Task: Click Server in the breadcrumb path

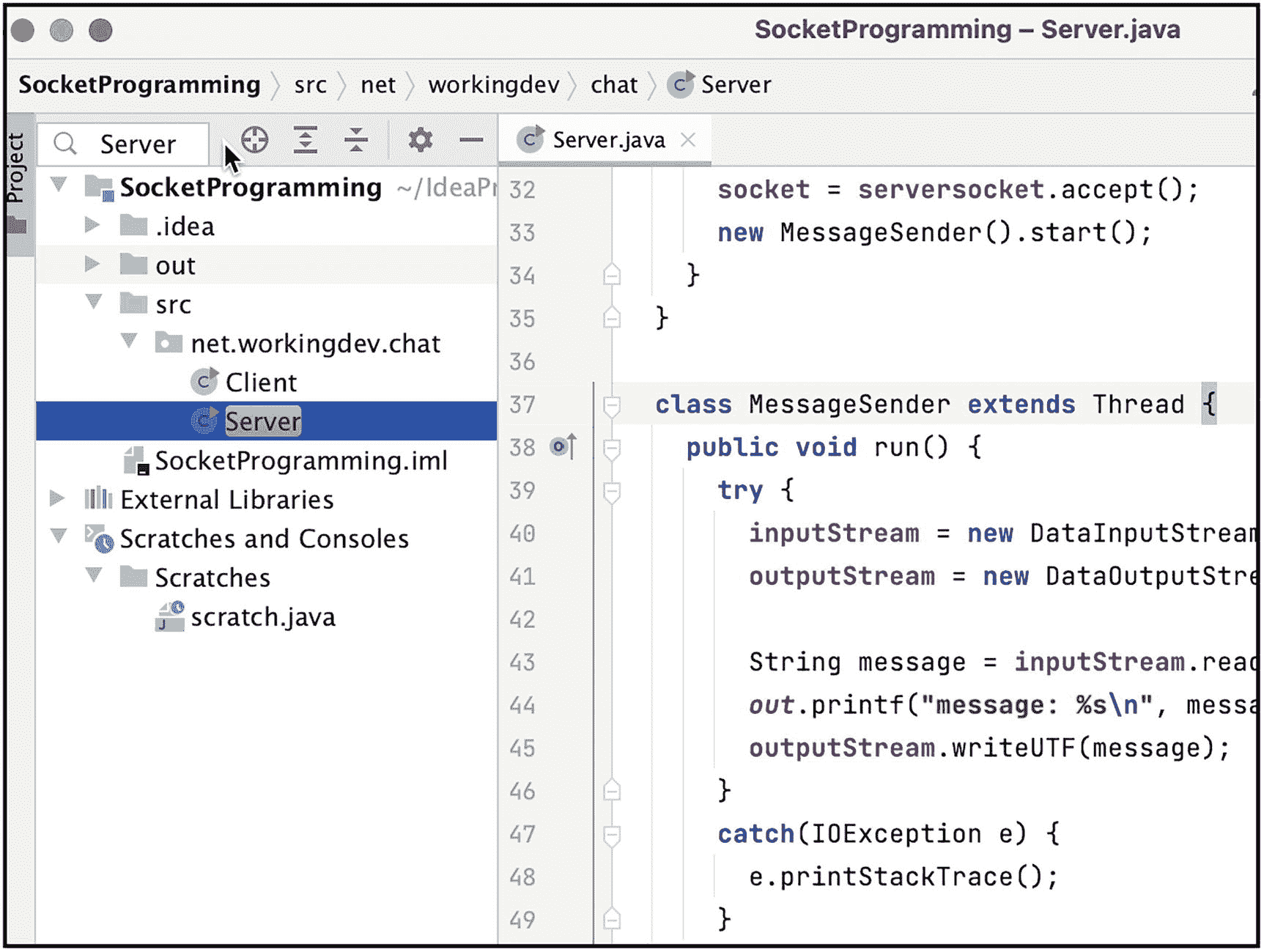Action: tap(736, 85)
